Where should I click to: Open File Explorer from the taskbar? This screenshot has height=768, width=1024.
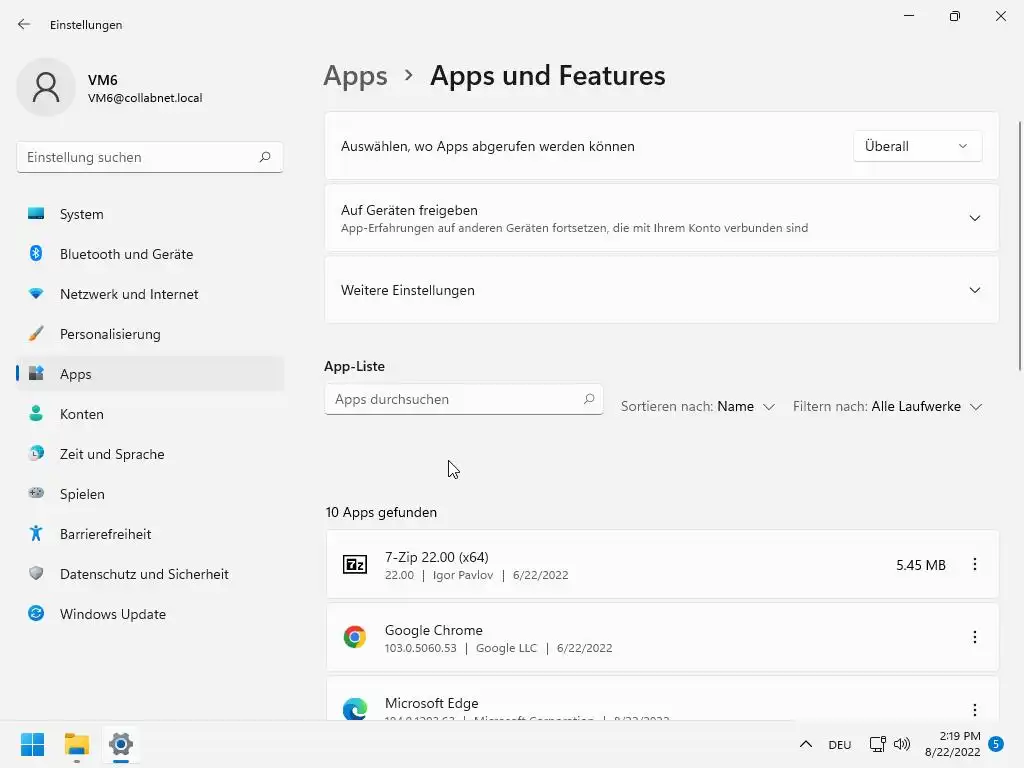click(x=77, y=744)
